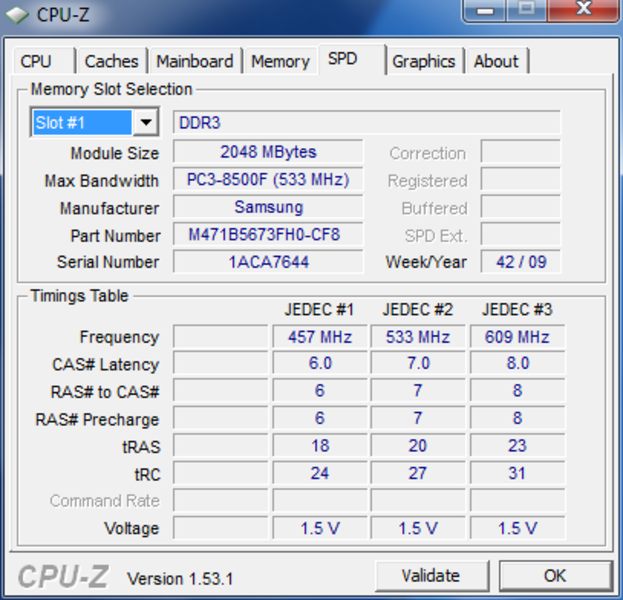
Task: Click the OK button
Action: 555,575
